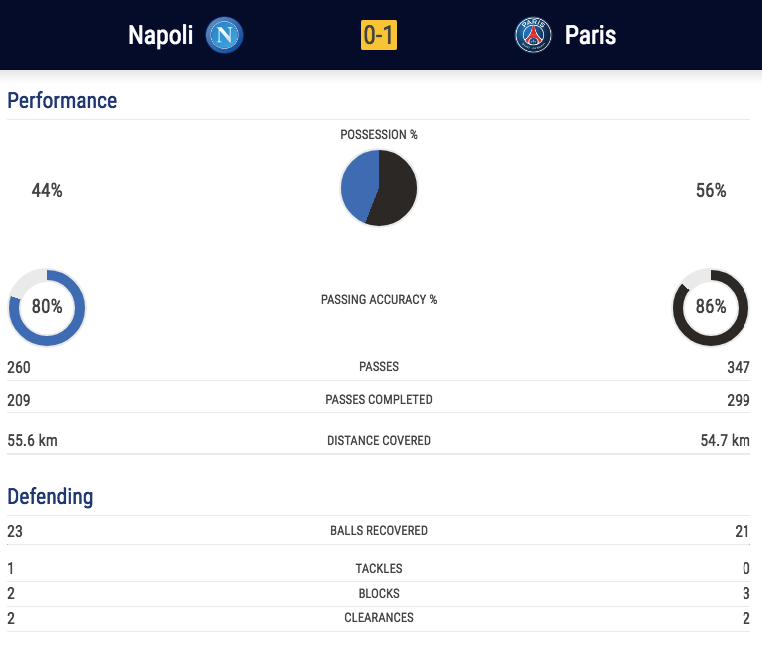Click the CLEARANCES row label
The image size is (762, 651).
[379, 617]
